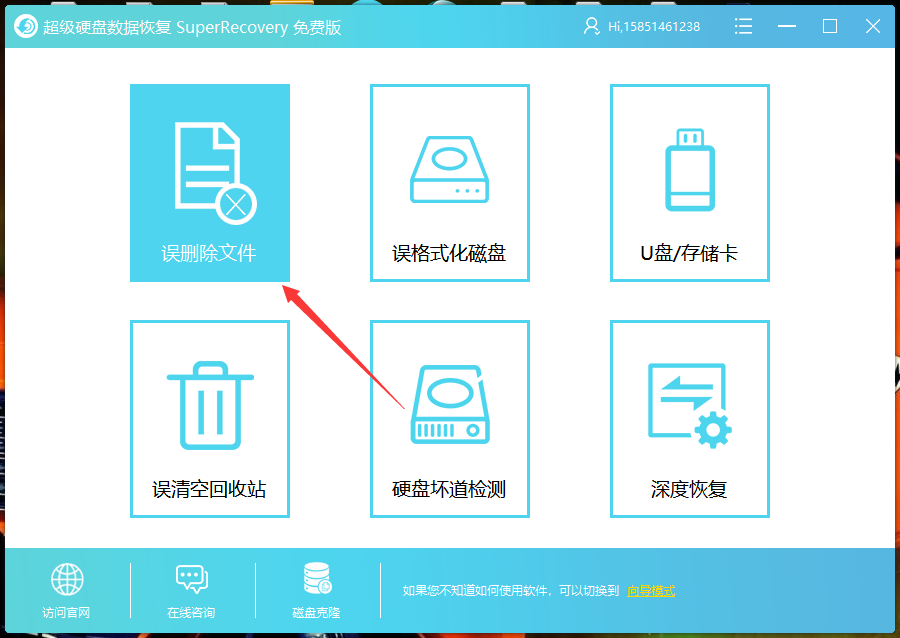Open the list menu icon in title bar

(743, 26)
